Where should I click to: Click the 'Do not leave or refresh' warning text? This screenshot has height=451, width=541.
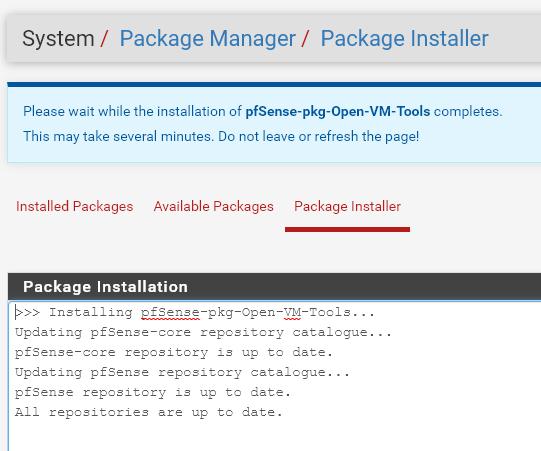[x=318, y=136]
